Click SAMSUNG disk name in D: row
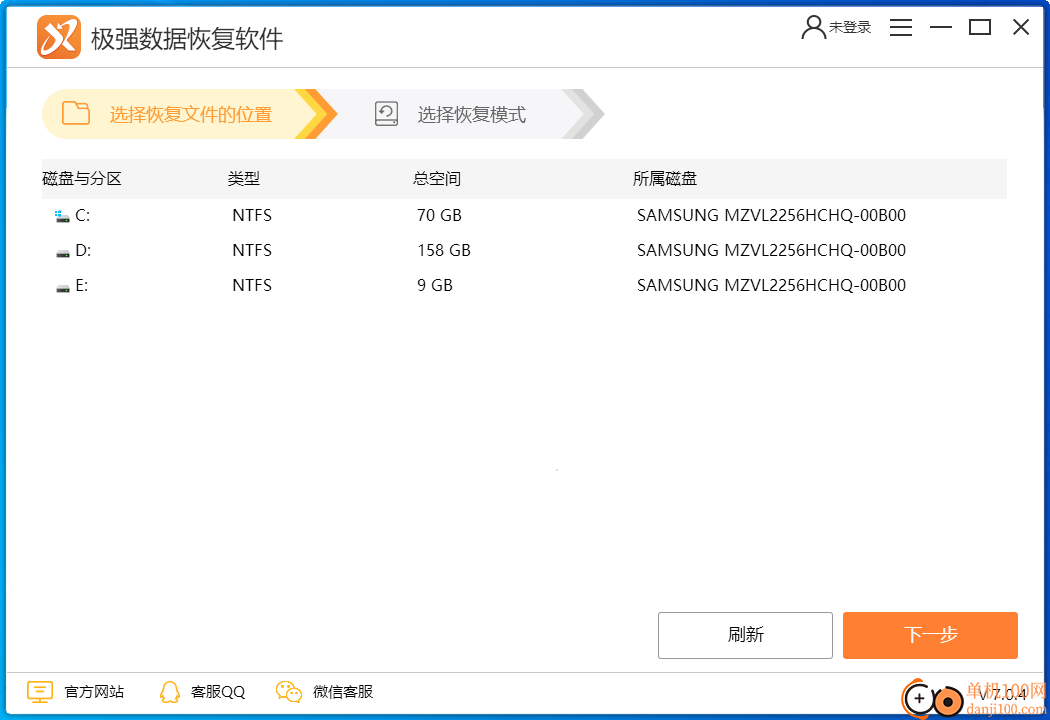Screen dimensions: 1050x720 771,250
